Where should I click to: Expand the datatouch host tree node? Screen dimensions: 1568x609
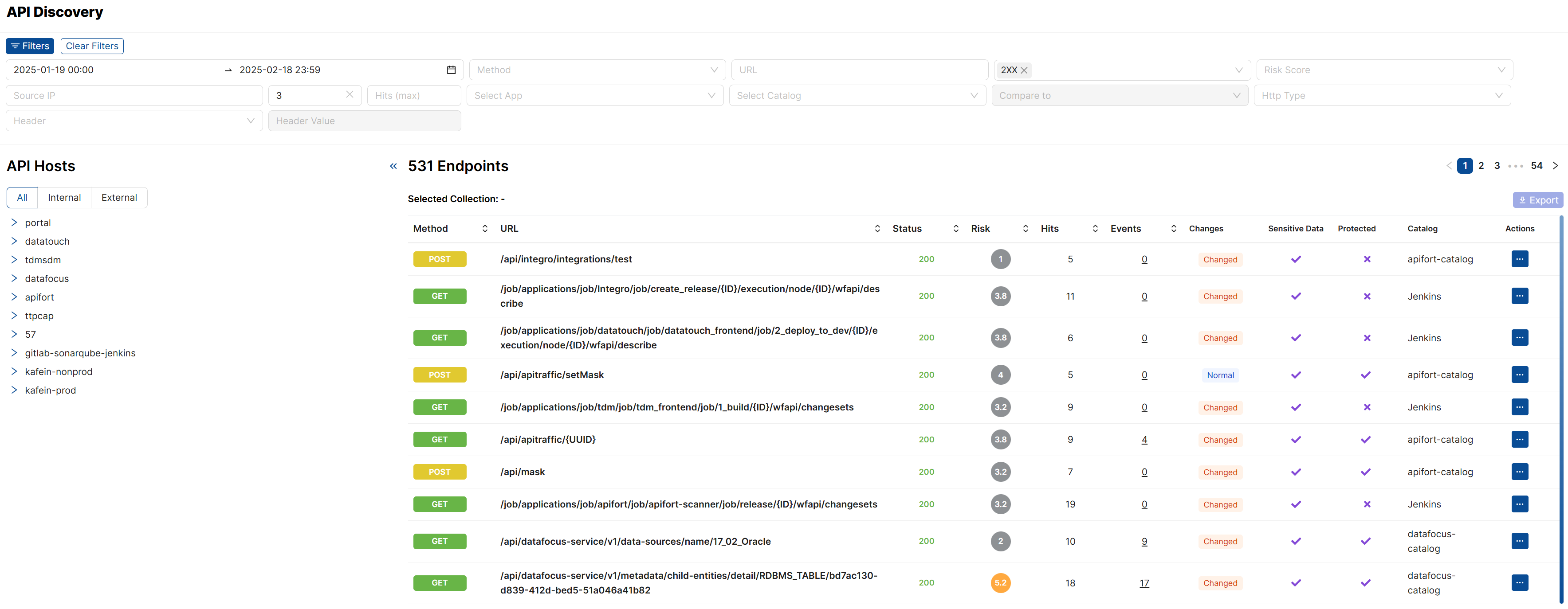[14, 241]
